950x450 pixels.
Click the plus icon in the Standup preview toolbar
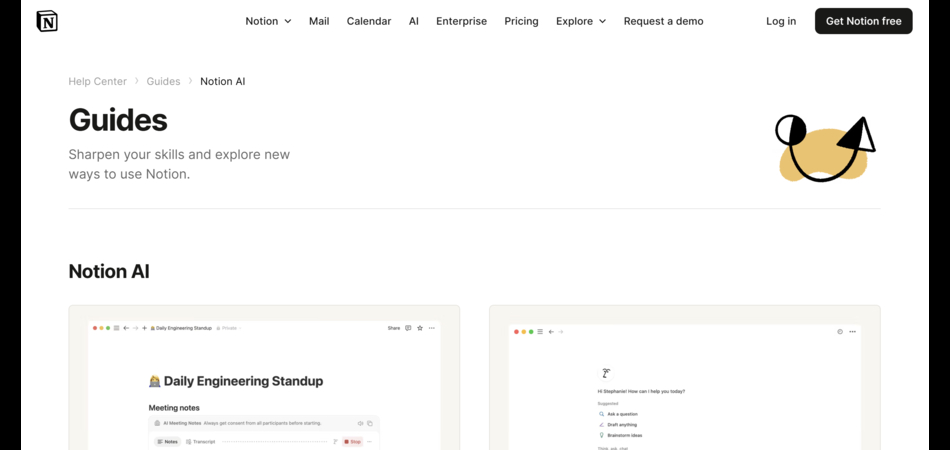144,328
